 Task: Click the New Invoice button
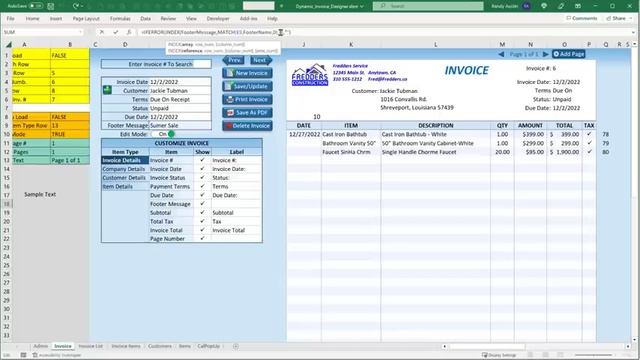pyautogui.click(x=247, y=73)
